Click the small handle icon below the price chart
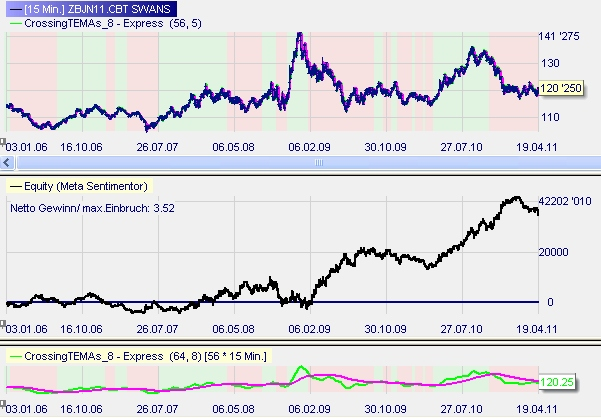Image resolution: width=601 pixels, height=418 pixels. pos(4,141)
